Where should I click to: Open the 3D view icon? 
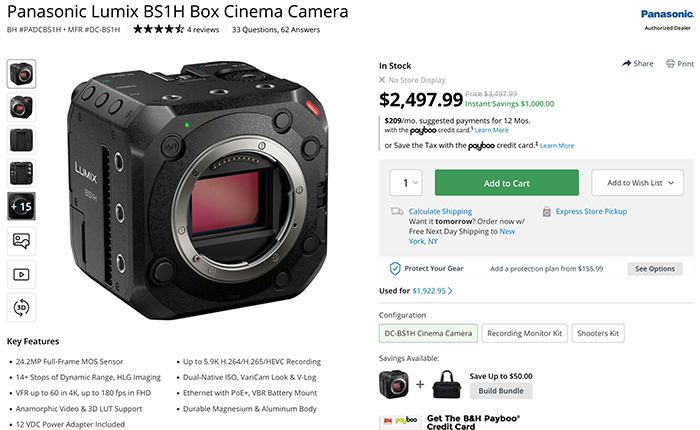21,306
